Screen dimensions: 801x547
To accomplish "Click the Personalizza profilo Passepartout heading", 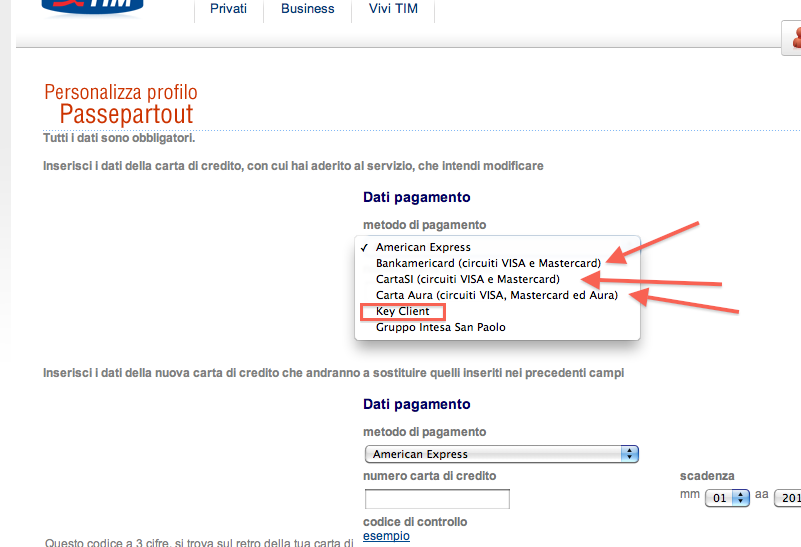I will pos(121,104).
